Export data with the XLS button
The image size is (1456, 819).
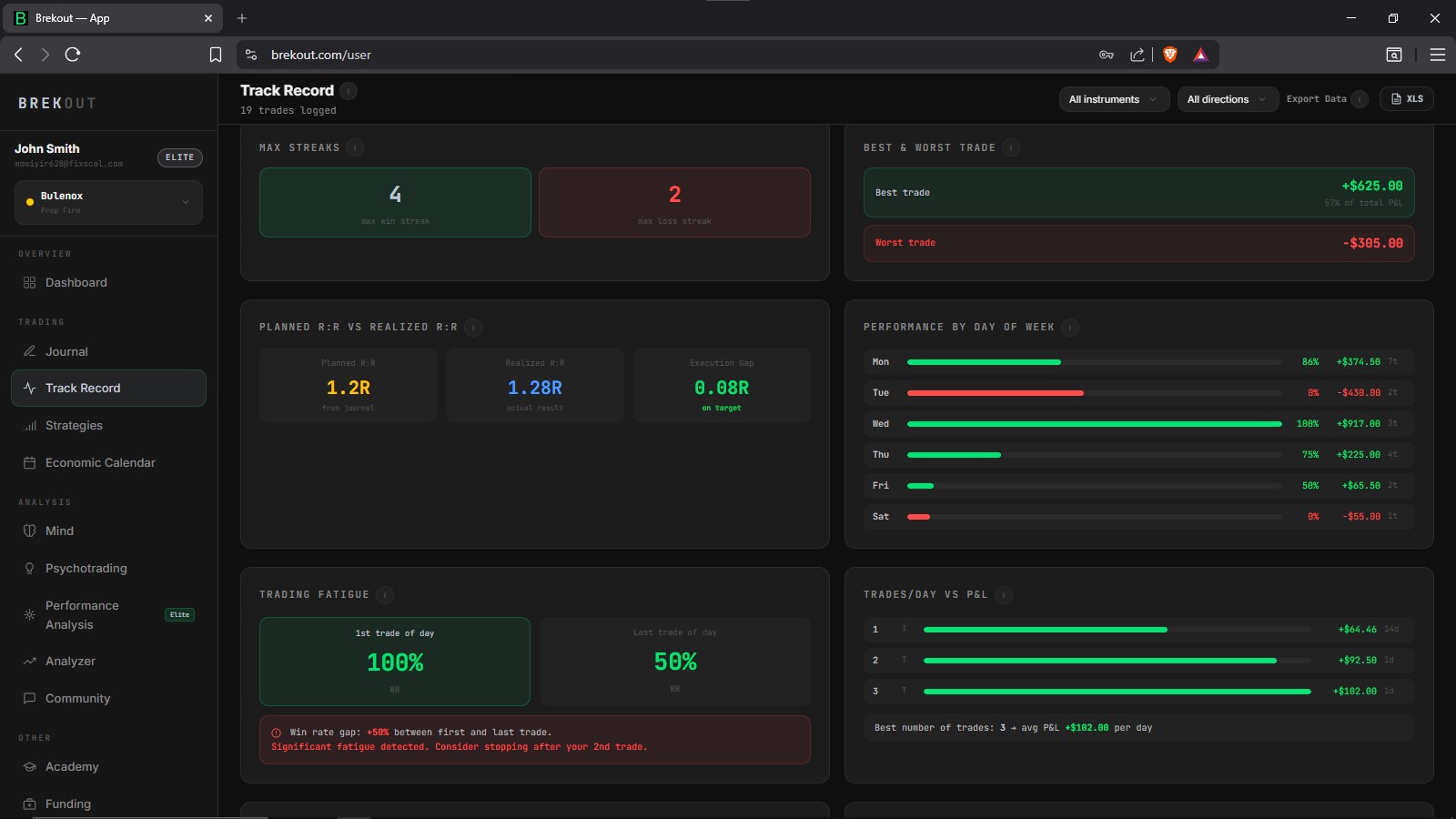(1407, 99)
